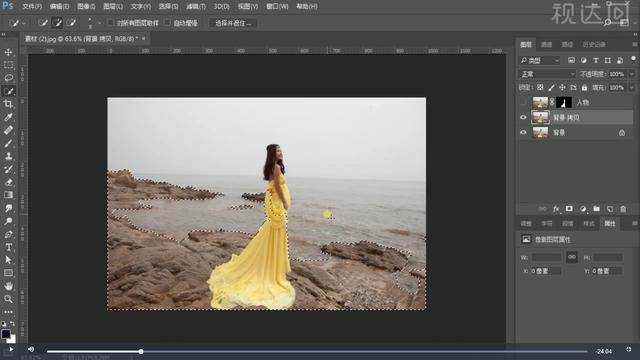Screen dimensions: 640x360
Task: Select the Brush tool
Action: point(8,143)
